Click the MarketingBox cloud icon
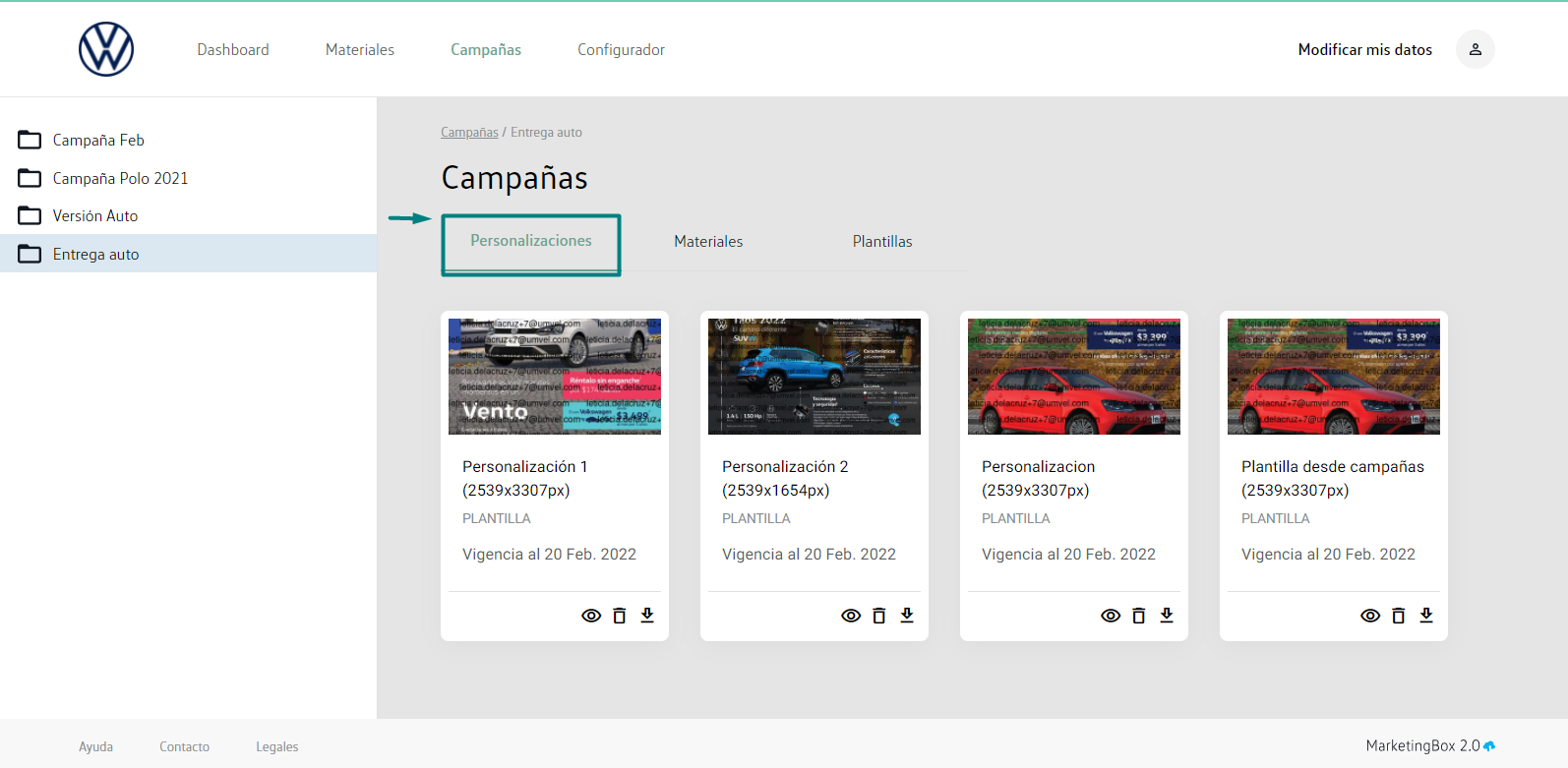Viewport: 1568px width, 768px height. [1489, 746]
